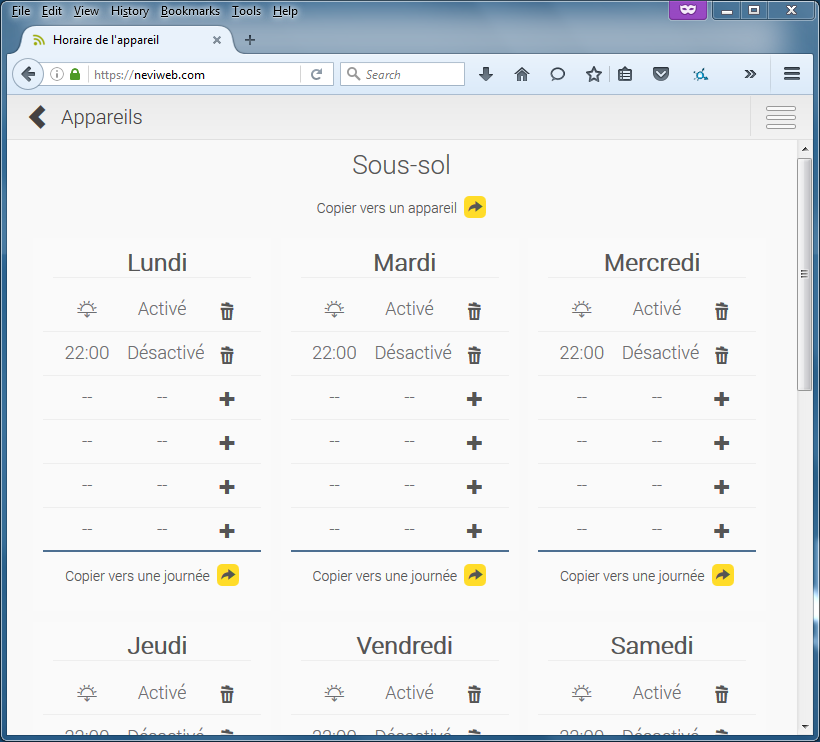Click the browser Search input field
Image resolution: width=820 pixels, height=742 pixels.
[x=412, y=74]
